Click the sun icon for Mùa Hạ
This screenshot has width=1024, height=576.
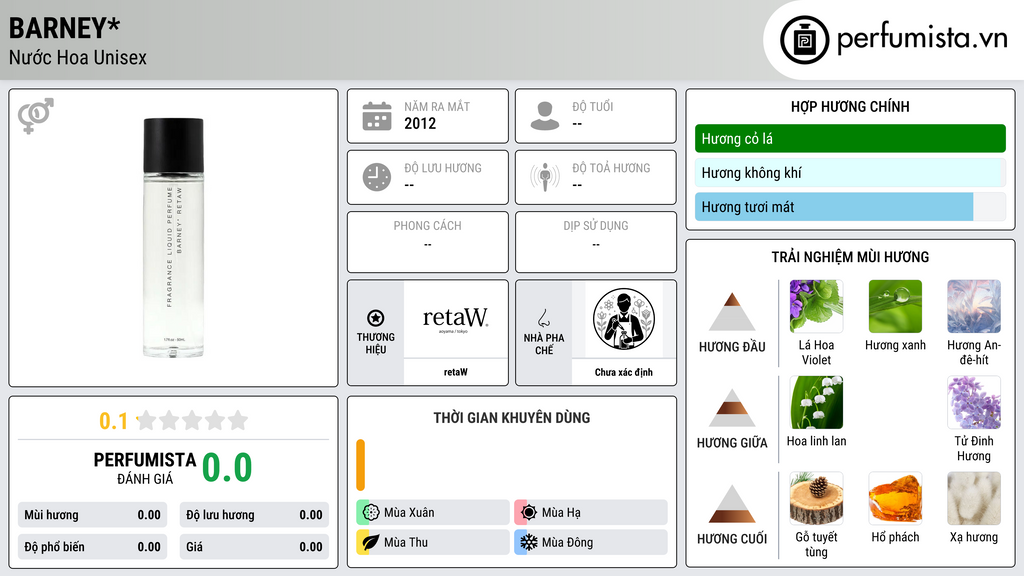(x=529, y=513)
